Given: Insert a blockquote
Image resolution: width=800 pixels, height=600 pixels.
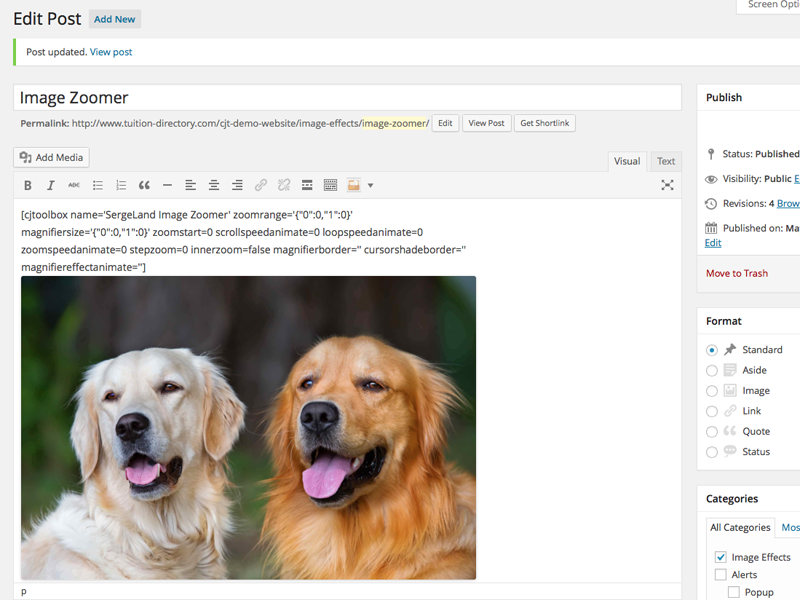Looking at the screenshot, I should 144,185.
